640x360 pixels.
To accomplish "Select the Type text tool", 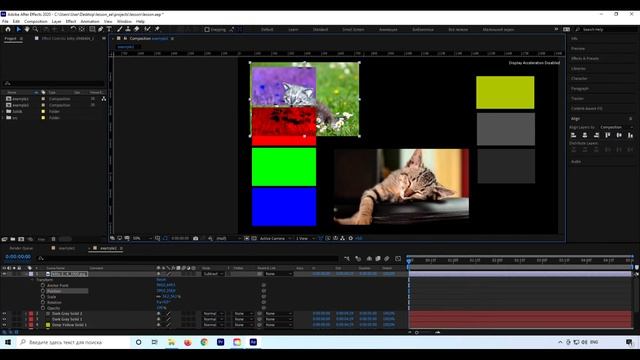I will pos(109,29).
